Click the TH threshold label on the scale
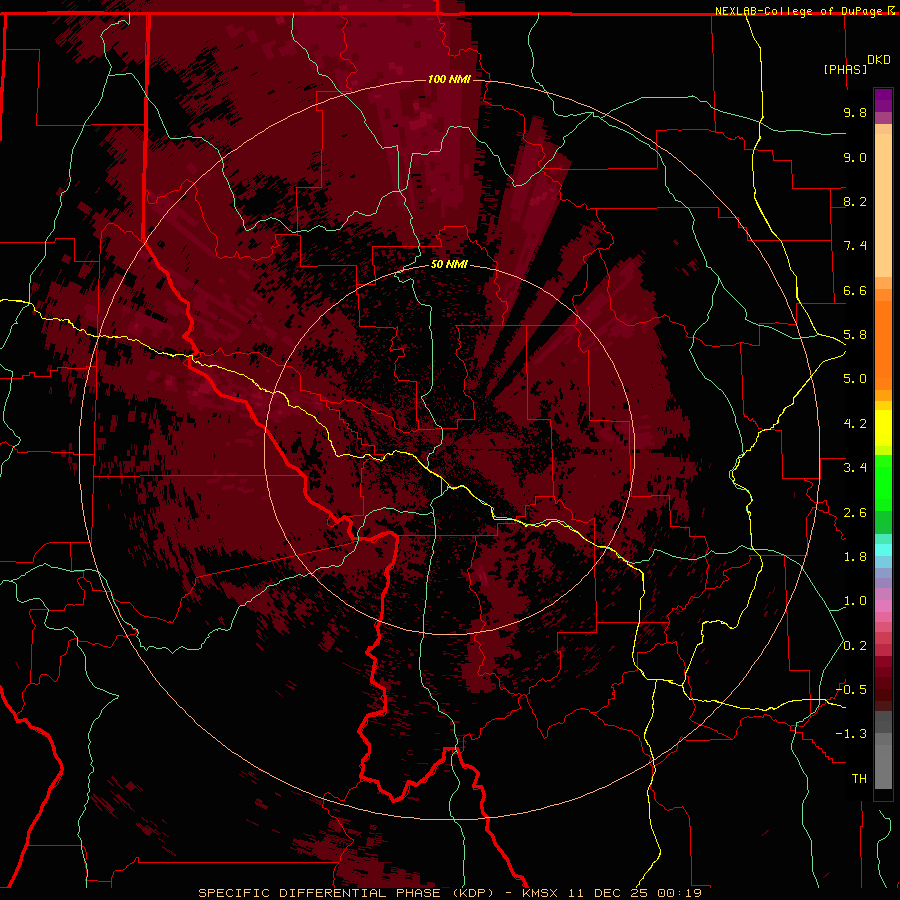 click(859, 779)
